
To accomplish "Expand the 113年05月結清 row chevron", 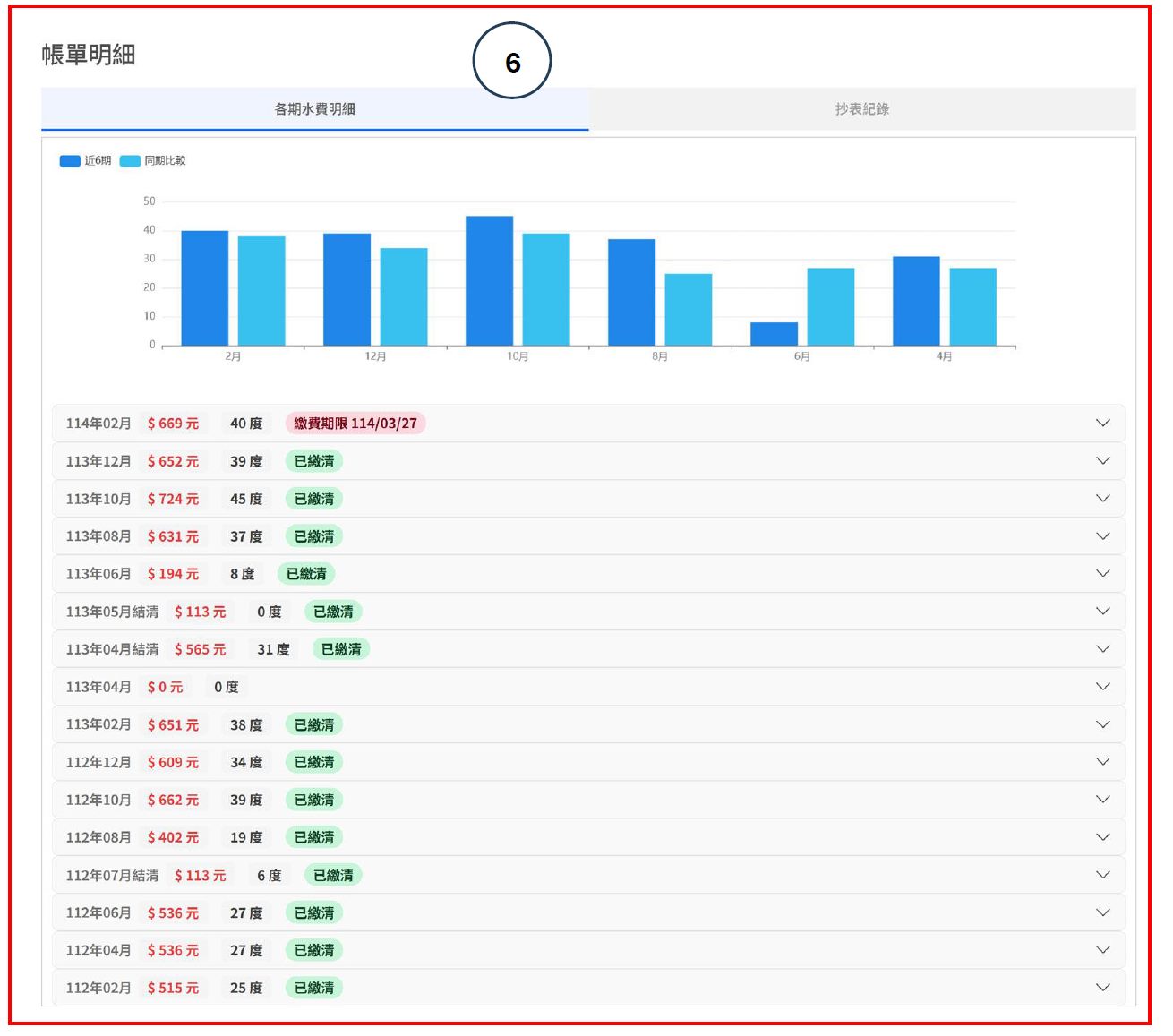I will coord(1103,611).
